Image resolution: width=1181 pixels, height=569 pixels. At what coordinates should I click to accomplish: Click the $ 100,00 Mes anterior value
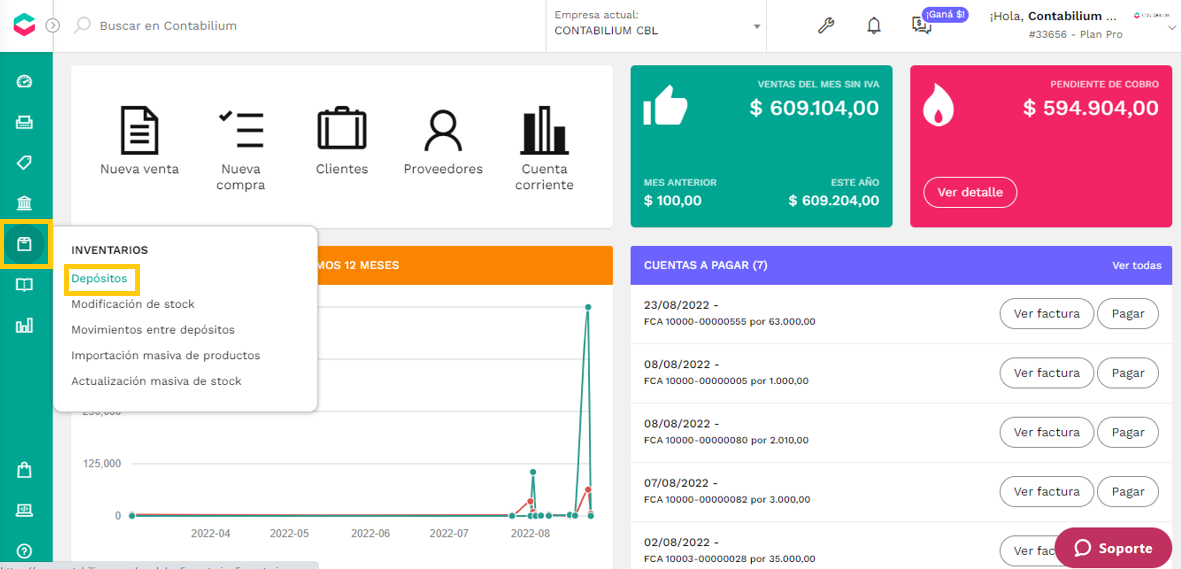click(x=673, y=201)
